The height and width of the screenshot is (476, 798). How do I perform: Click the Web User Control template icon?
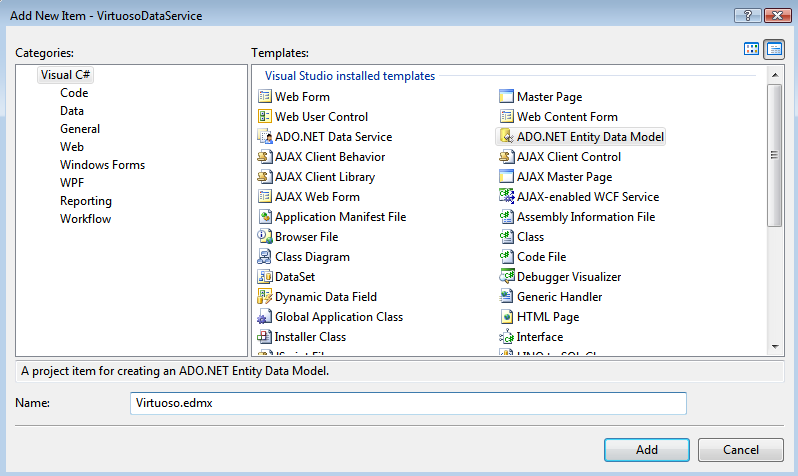pos(265,116)
